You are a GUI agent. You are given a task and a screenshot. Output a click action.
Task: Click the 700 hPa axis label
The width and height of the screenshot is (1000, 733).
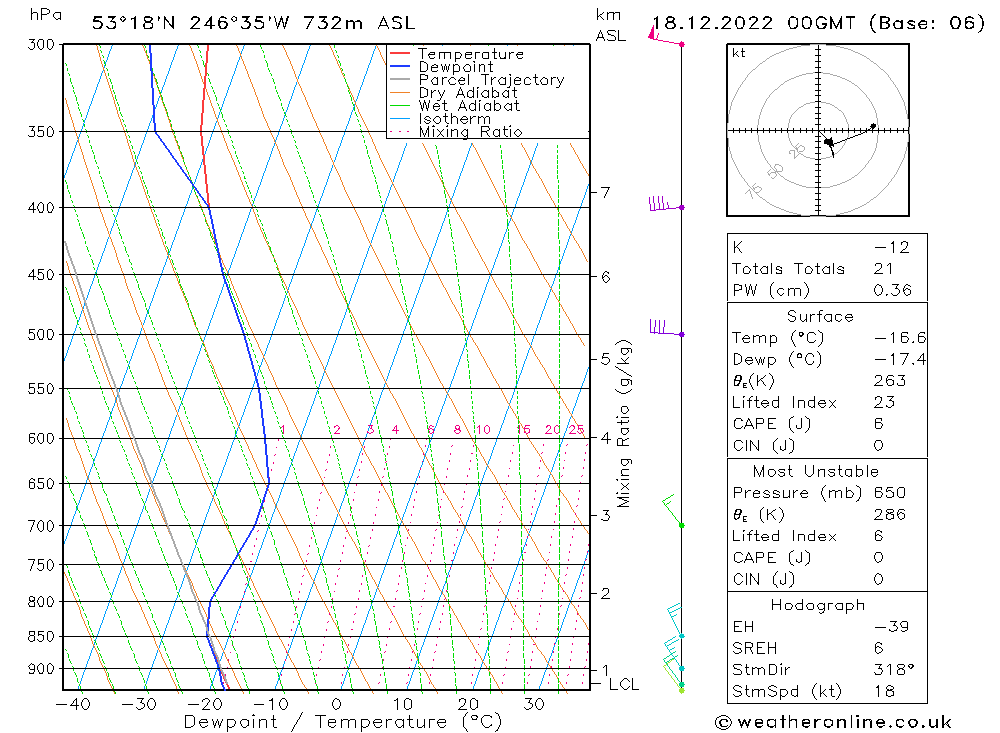coord(42,526)
